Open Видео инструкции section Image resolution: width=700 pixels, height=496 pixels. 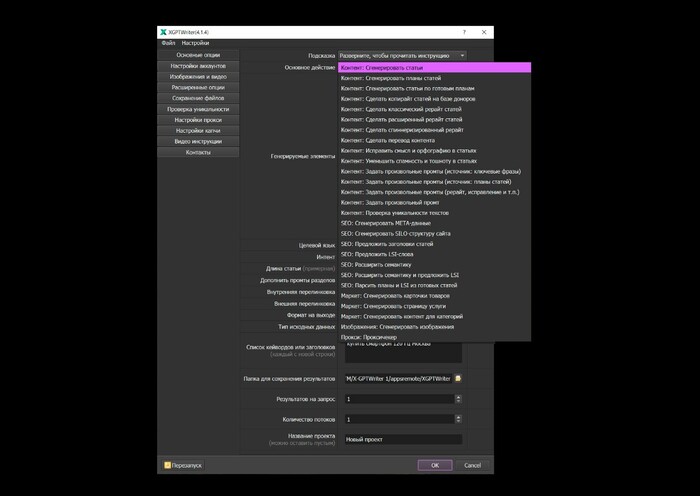click(x=198, y=142)
